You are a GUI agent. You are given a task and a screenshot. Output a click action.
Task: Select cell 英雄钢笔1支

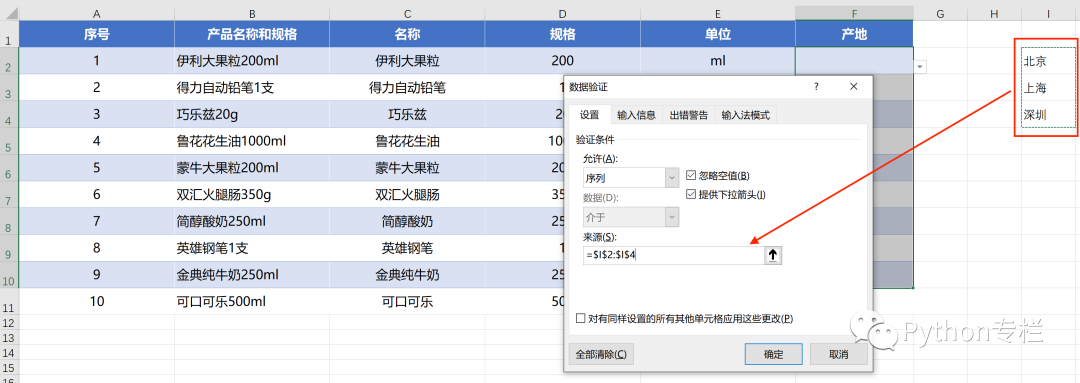click(252, 248)
